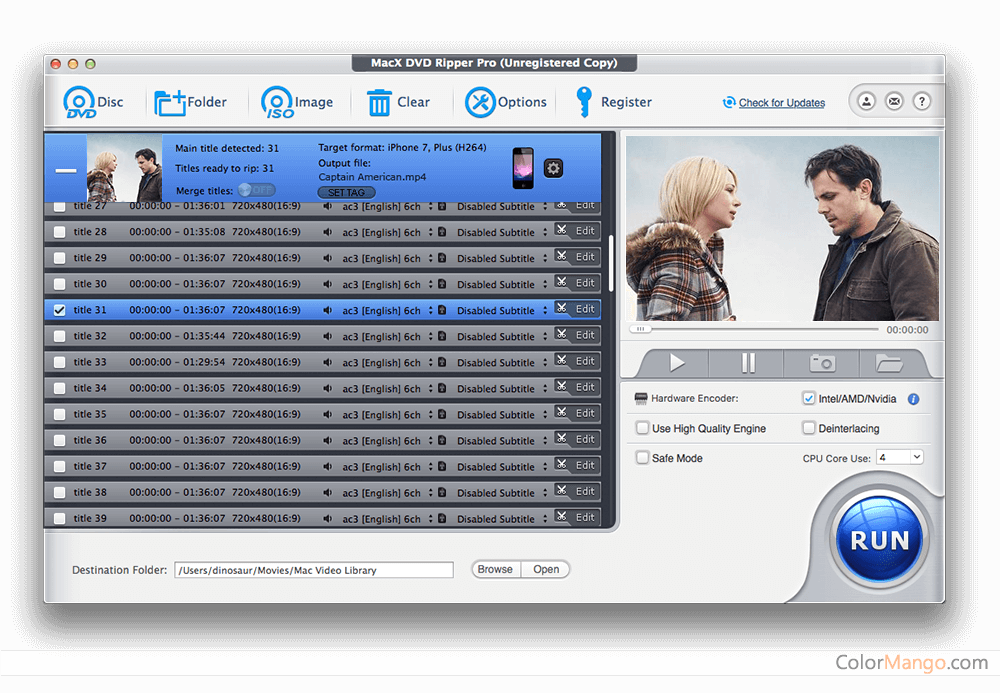This screenshot has height=693, width=1000.
Task: Collapse the title summary with minus button
Action: click(66, 170)
